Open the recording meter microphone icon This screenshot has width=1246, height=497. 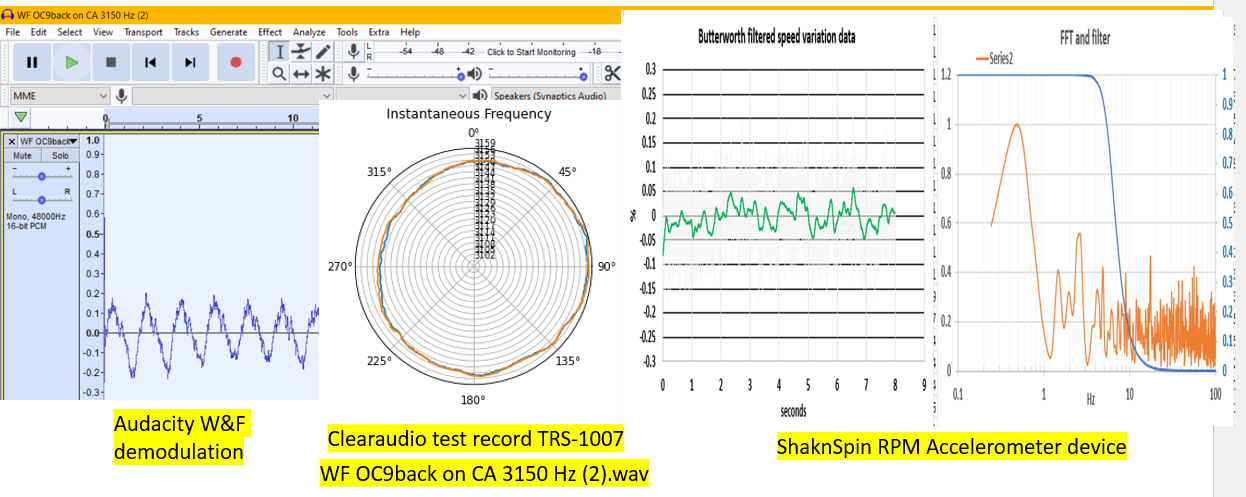tap(353, 51)
